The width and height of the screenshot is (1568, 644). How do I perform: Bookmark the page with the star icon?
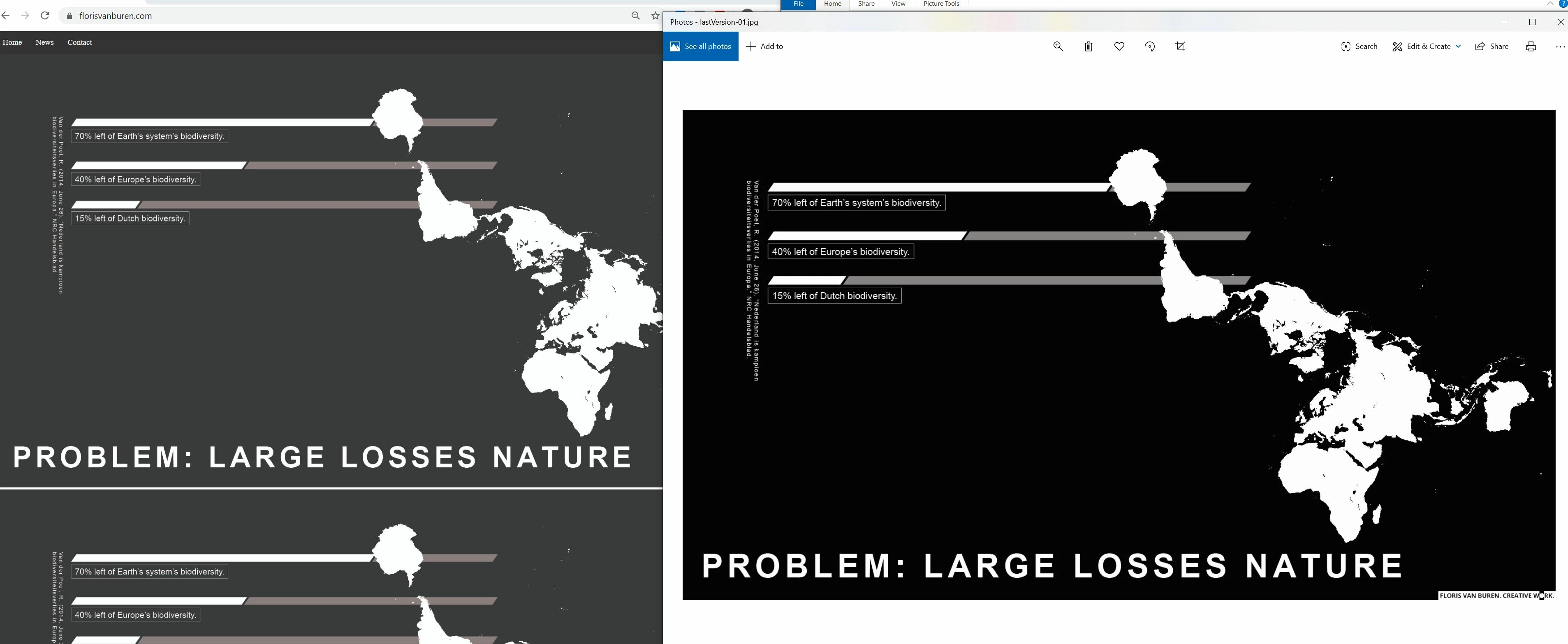[655, 16]
